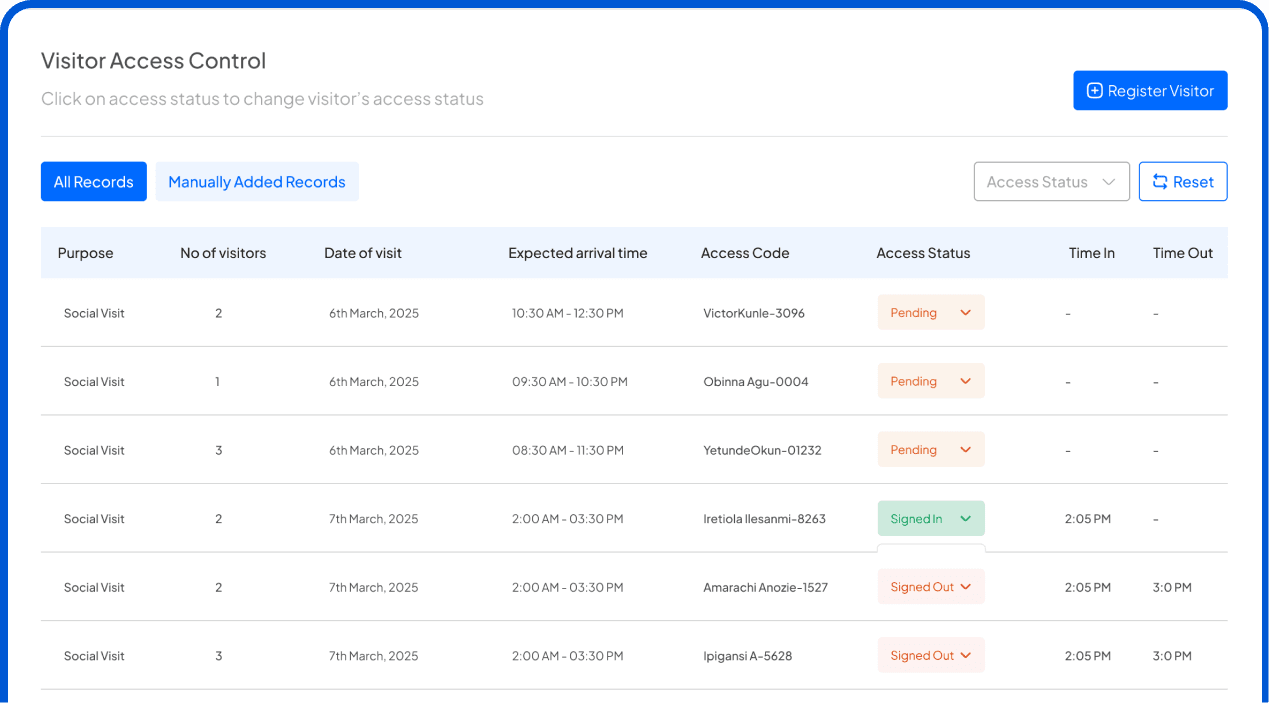Select the Obinna Agu-0004 access code
1269x703 pixels.
(755, 382)
